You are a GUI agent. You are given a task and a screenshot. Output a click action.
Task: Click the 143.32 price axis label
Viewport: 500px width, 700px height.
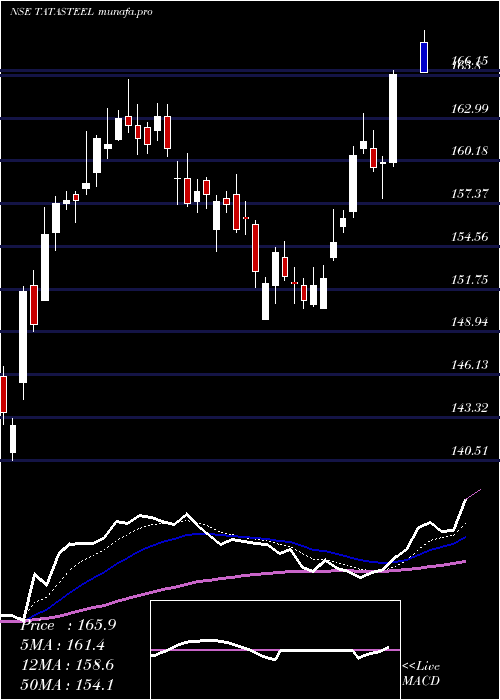(470, 408)
